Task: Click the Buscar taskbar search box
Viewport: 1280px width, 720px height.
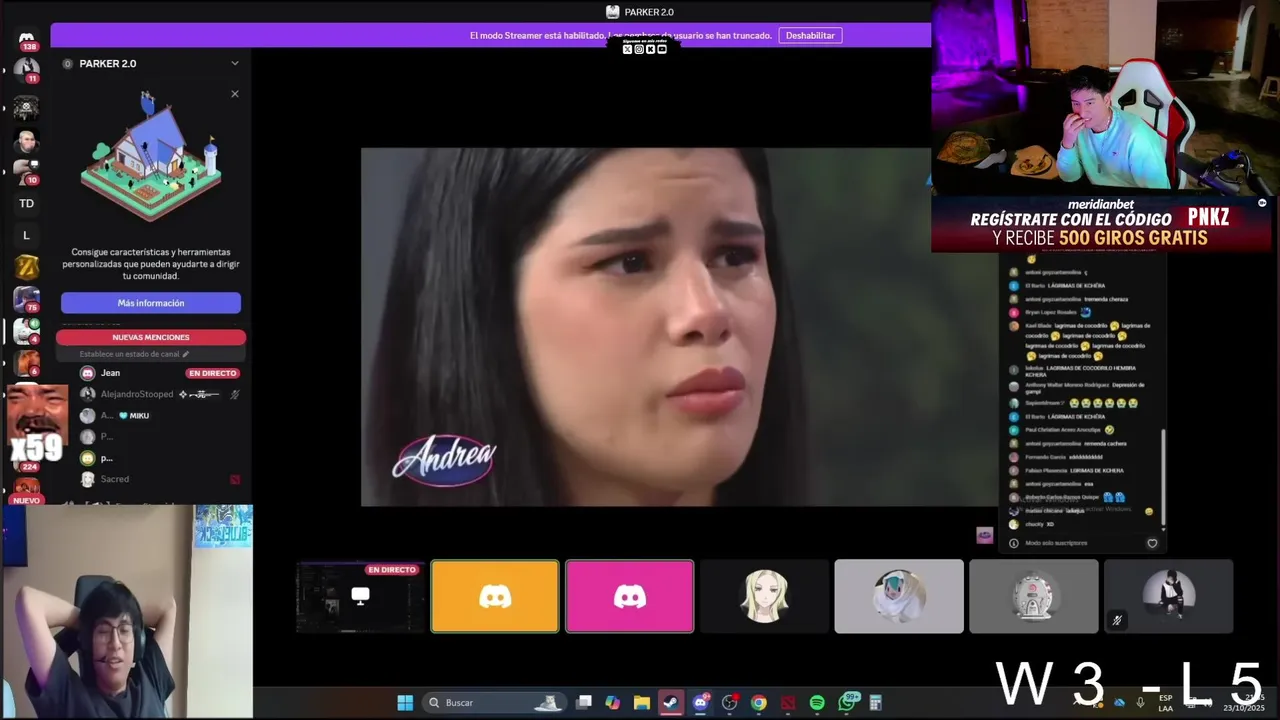Action: click(x=494, y=702)
